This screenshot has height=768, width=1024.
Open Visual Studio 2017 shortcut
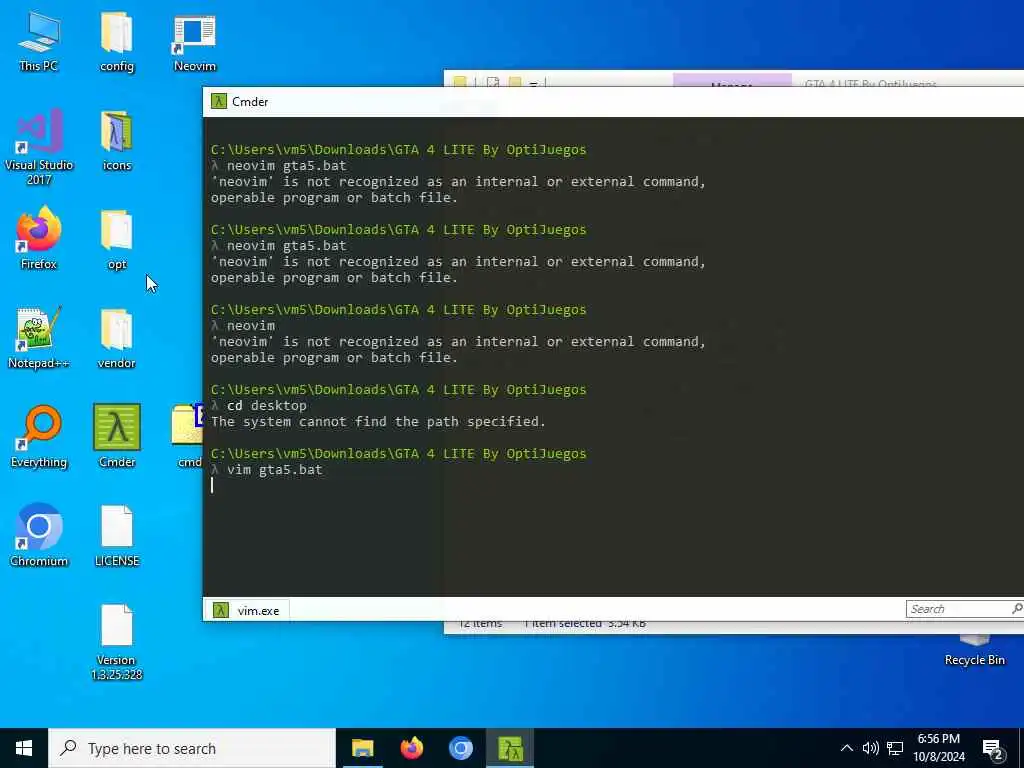pyautogui.click(x=39, y=148)
